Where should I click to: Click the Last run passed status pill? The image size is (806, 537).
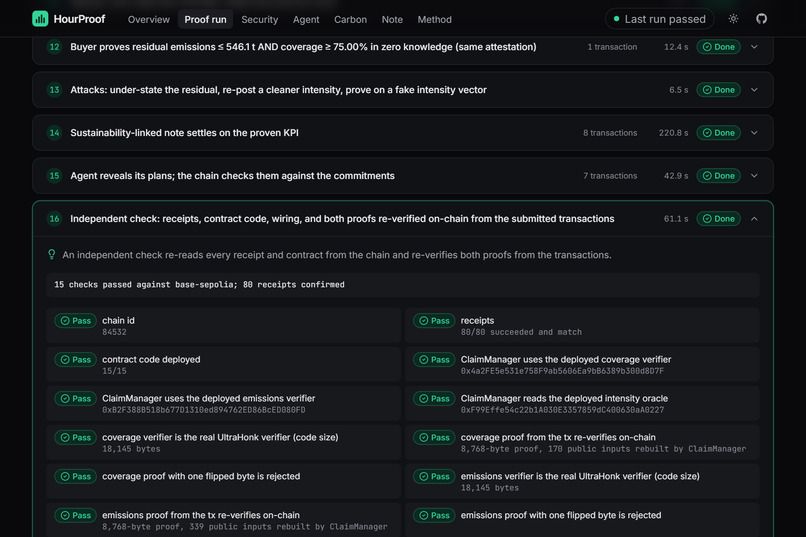[x=660, y=19]
